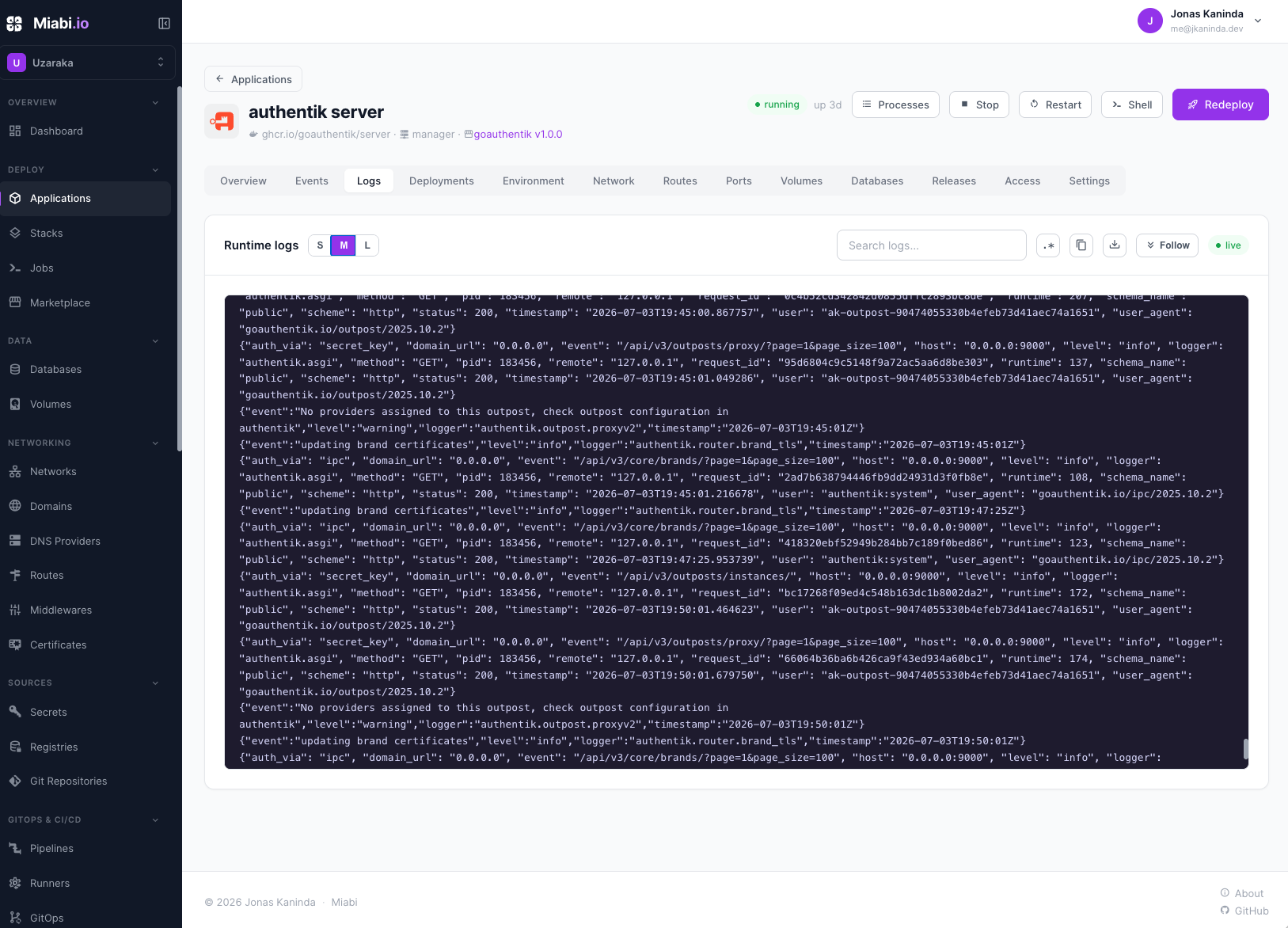The width and height of the screenshot is (1288, 928).
Task: Toggle Follow logs mode
Action: [1168, 245]
